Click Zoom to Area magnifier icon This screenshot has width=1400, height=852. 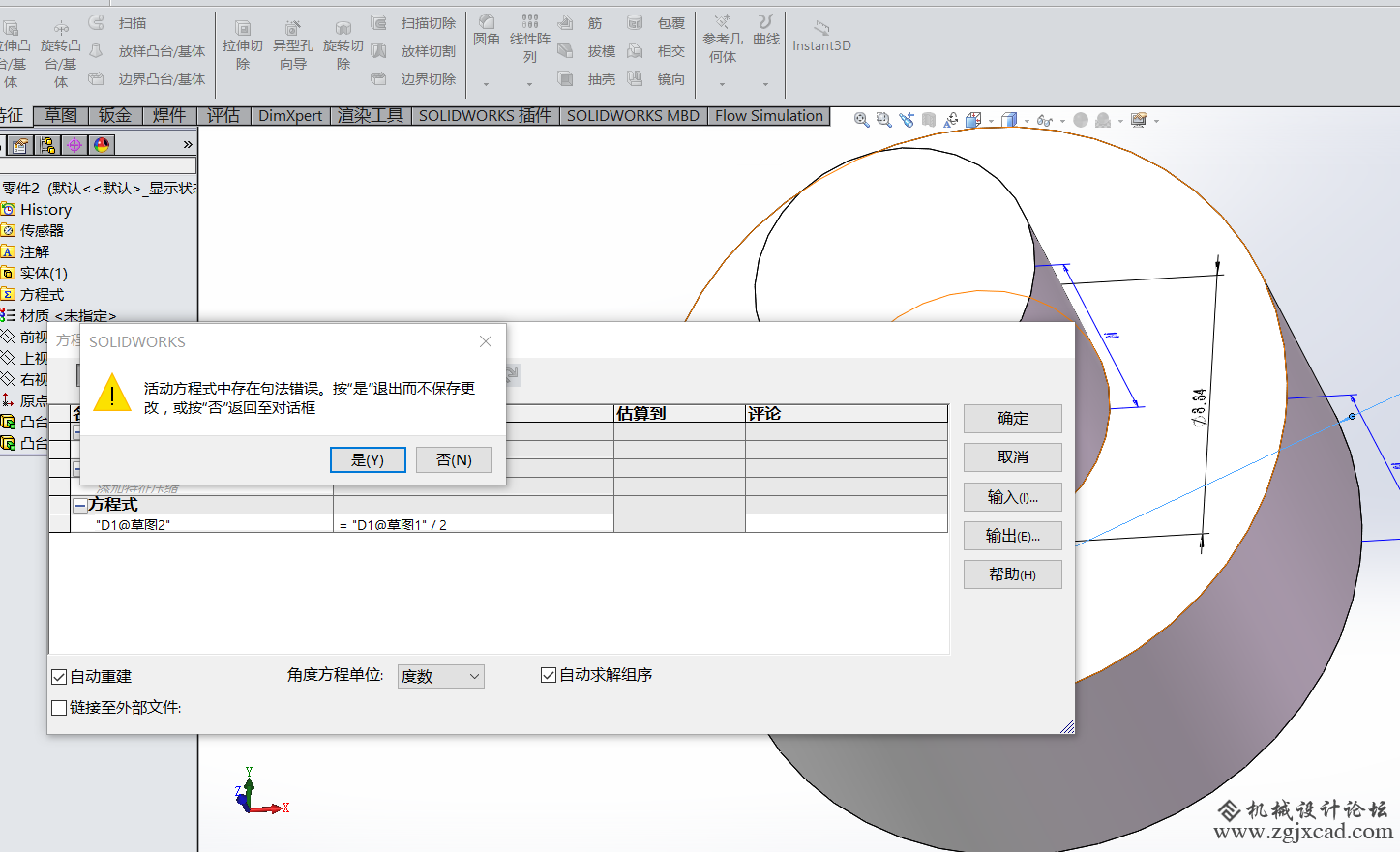883,120
